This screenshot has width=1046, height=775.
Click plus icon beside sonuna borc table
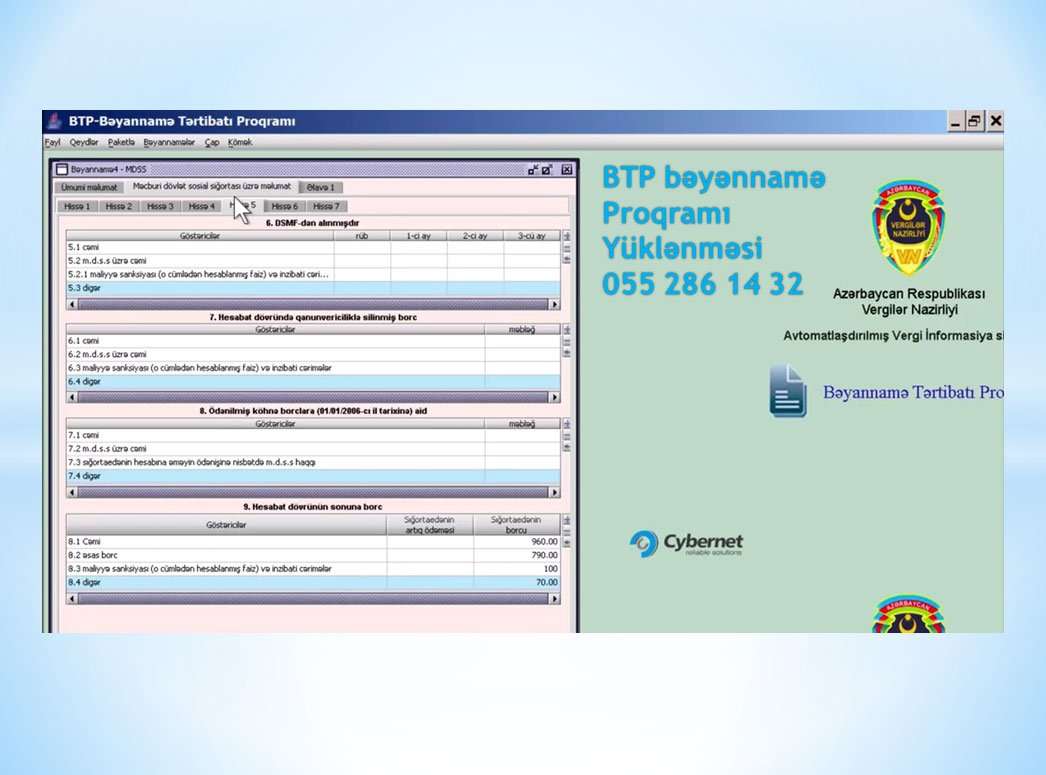click(x=566, y=520)
